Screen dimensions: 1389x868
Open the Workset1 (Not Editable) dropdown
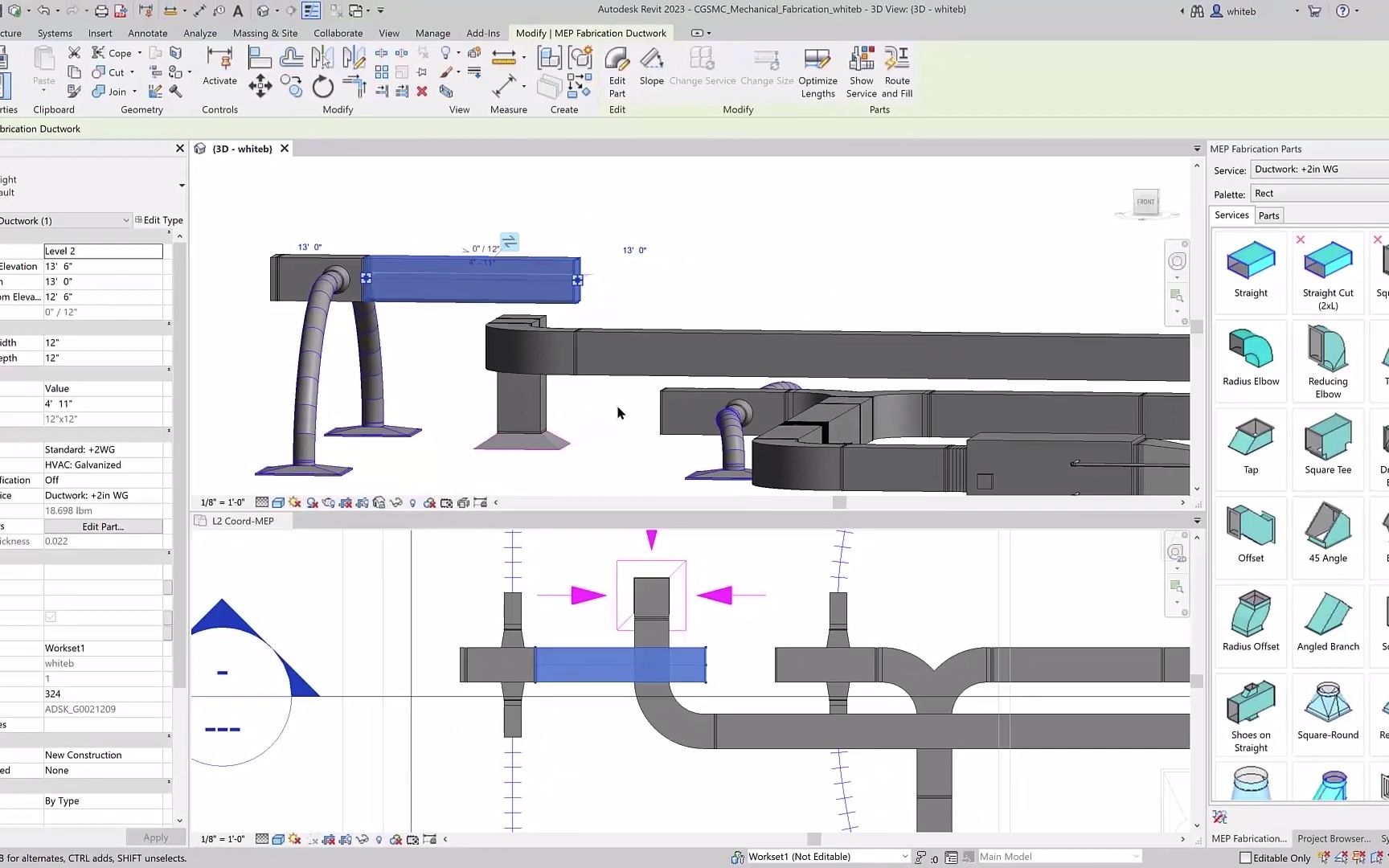coord(906,856)
